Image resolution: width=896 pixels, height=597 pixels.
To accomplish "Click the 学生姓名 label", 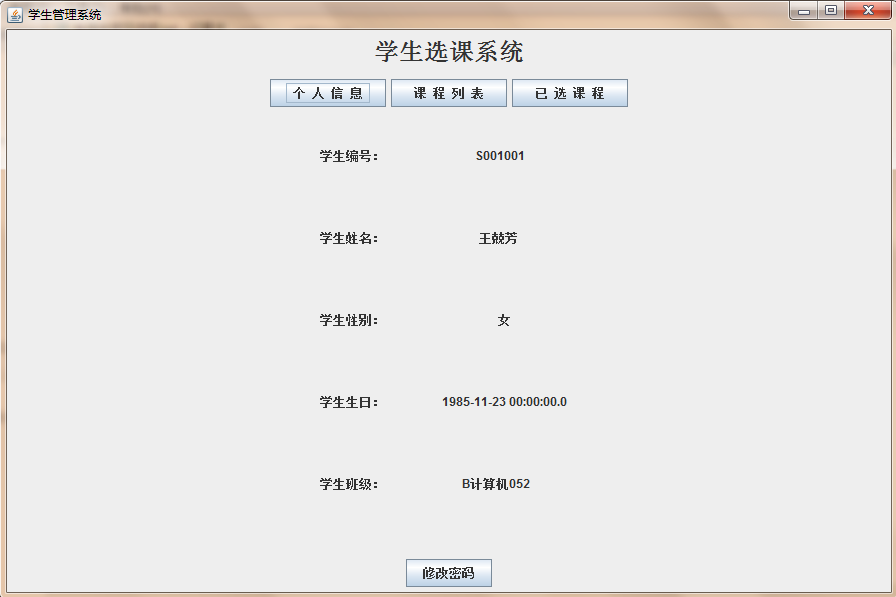I will (349, 238).
